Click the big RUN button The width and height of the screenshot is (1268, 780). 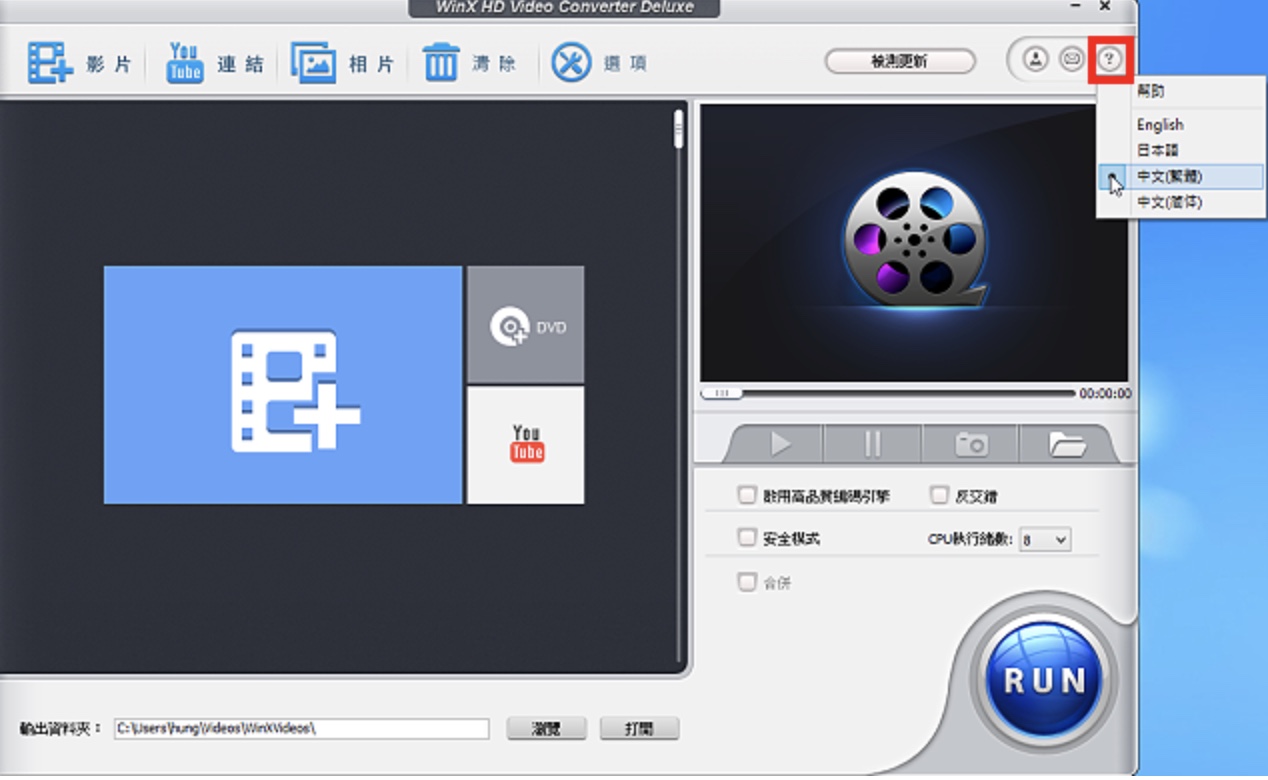pyautogui.click(x=1044, y=680)
